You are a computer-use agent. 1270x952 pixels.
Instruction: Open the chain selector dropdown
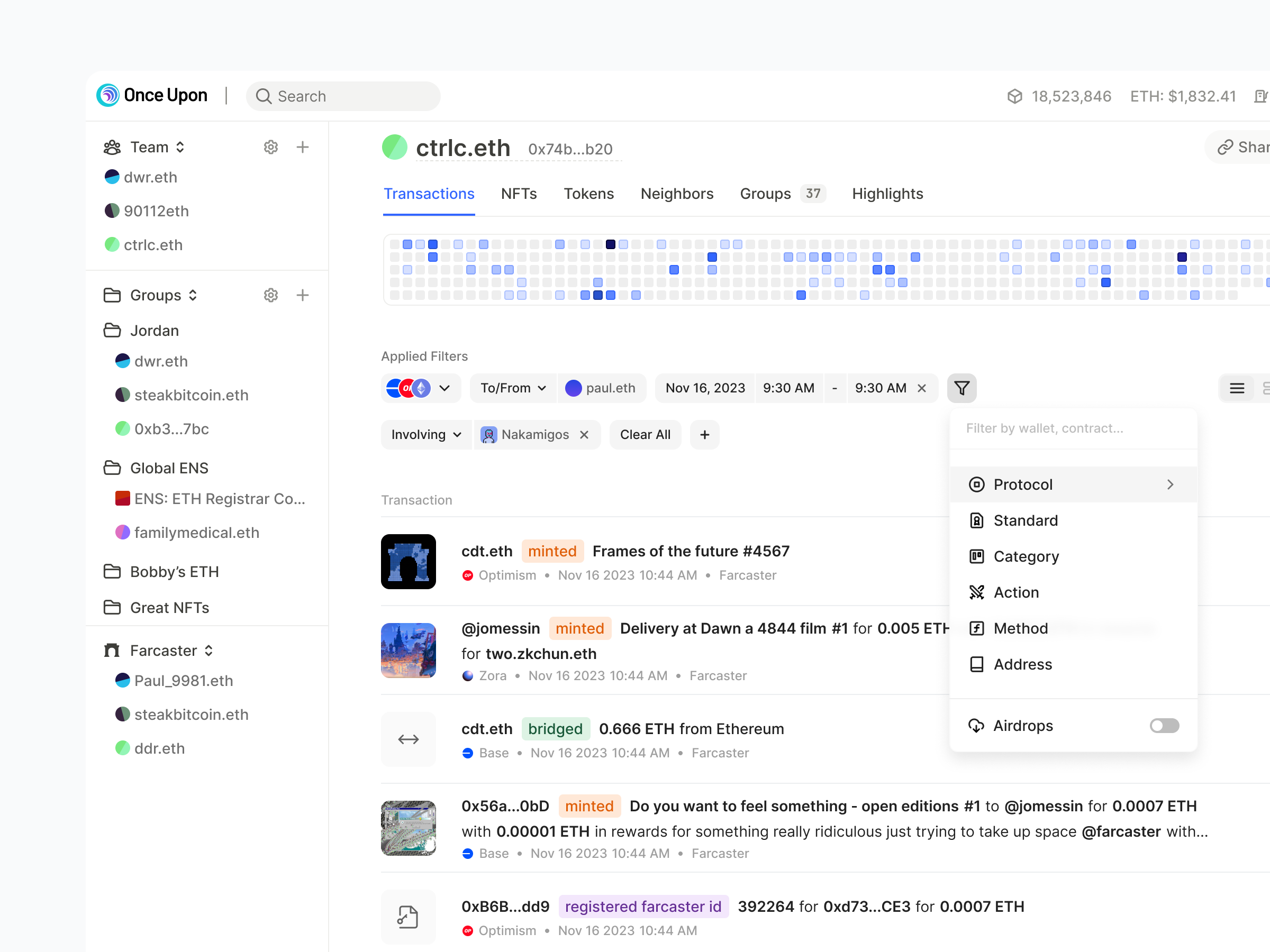[x=420, y=389]
